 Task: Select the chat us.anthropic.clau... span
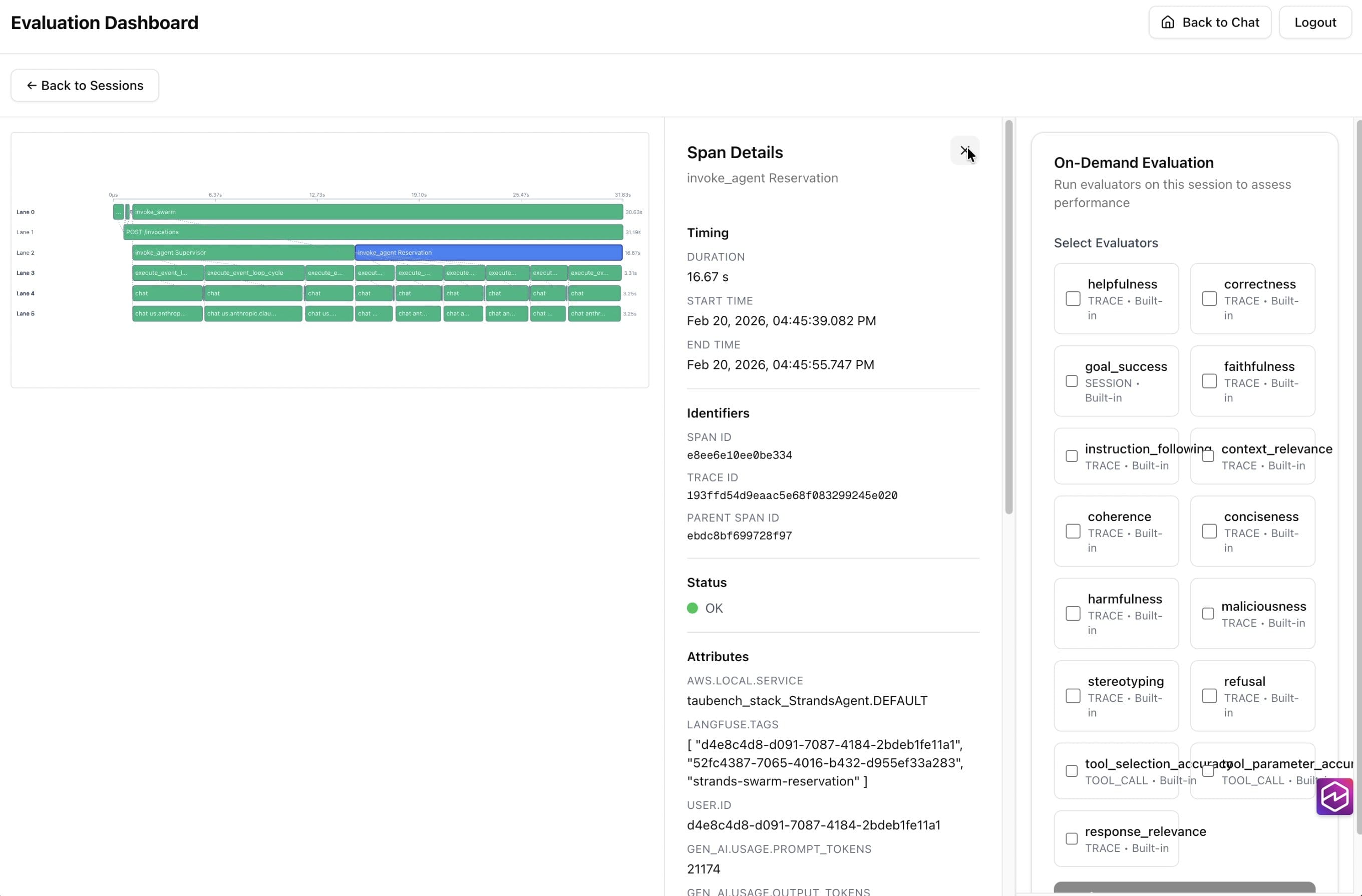[x=253, y=313]
